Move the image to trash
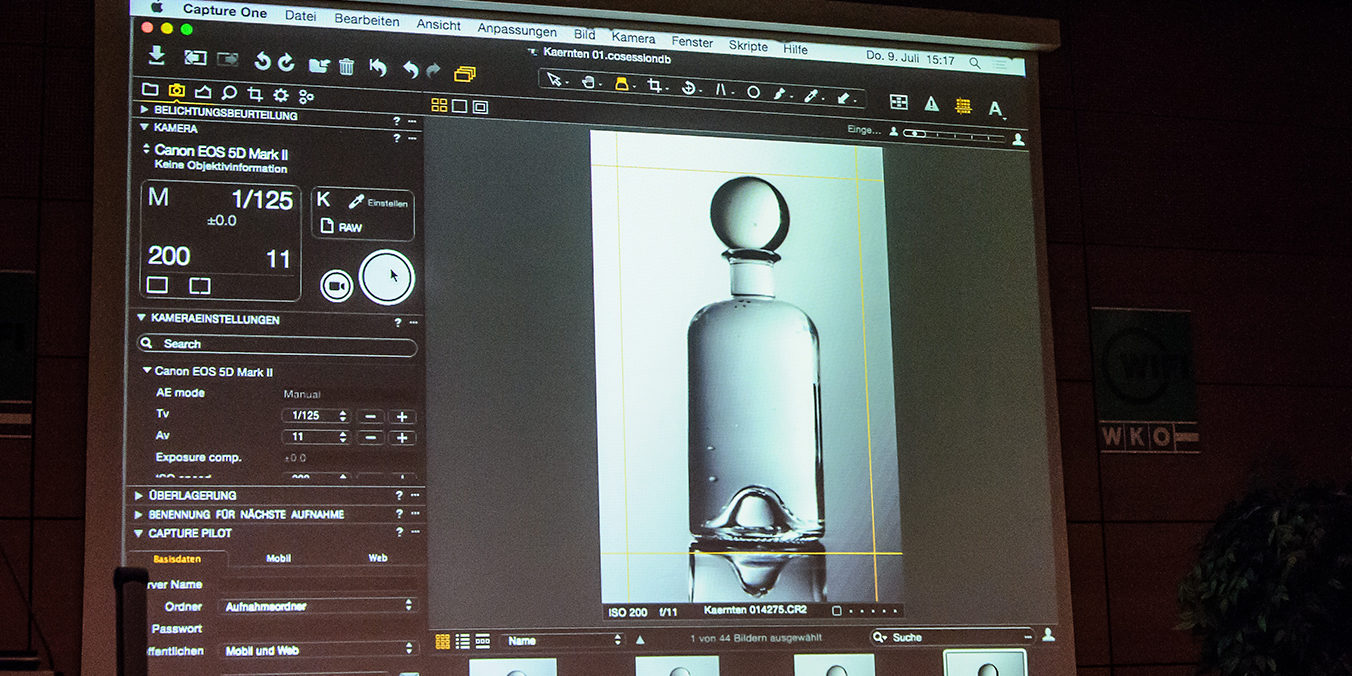This screenshot has height=676, width=1352. [x=346, y=66]
